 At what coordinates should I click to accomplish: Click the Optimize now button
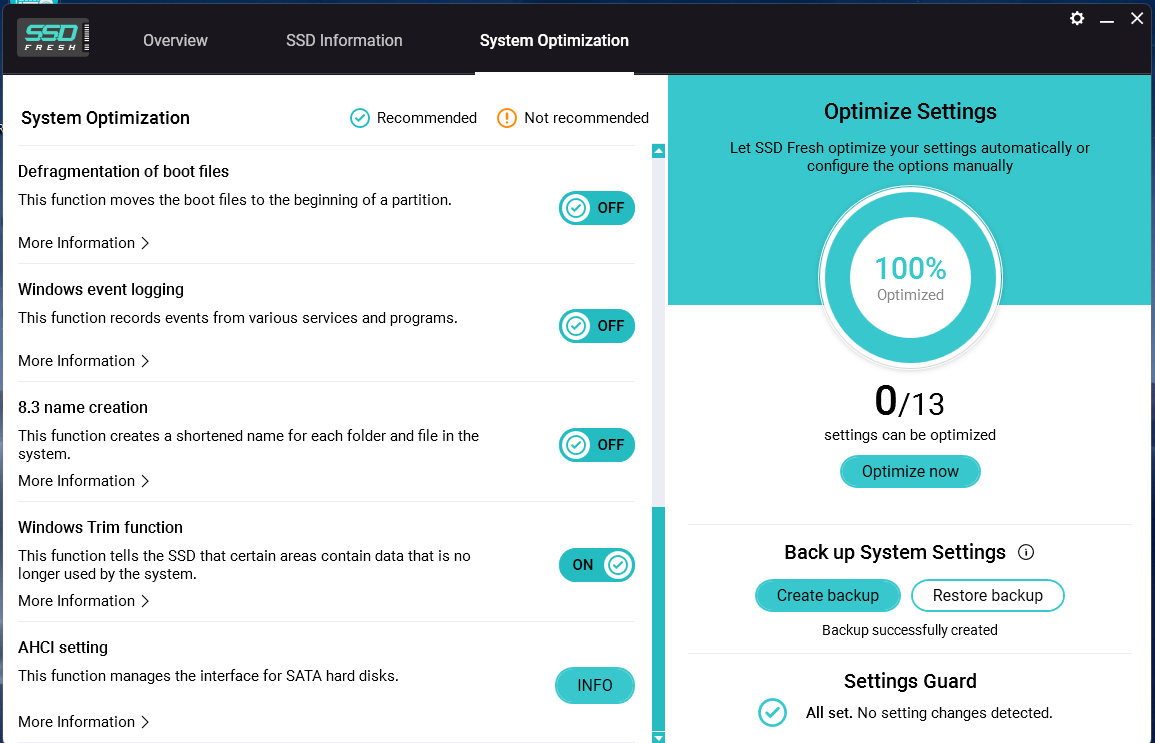910,471
